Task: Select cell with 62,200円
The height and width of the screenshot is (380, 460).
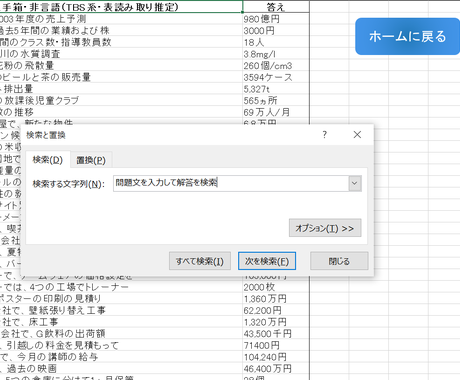Action: [276, 310]
